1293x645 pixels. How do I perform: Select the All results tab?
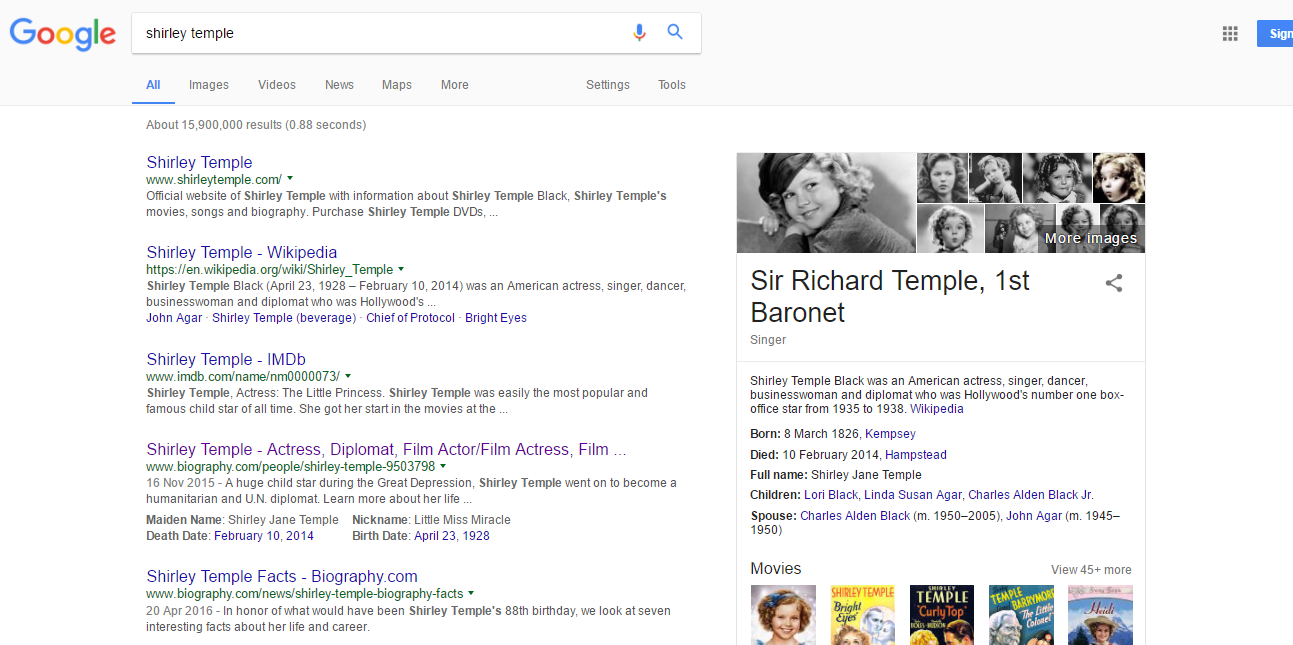tap(153, 85)
